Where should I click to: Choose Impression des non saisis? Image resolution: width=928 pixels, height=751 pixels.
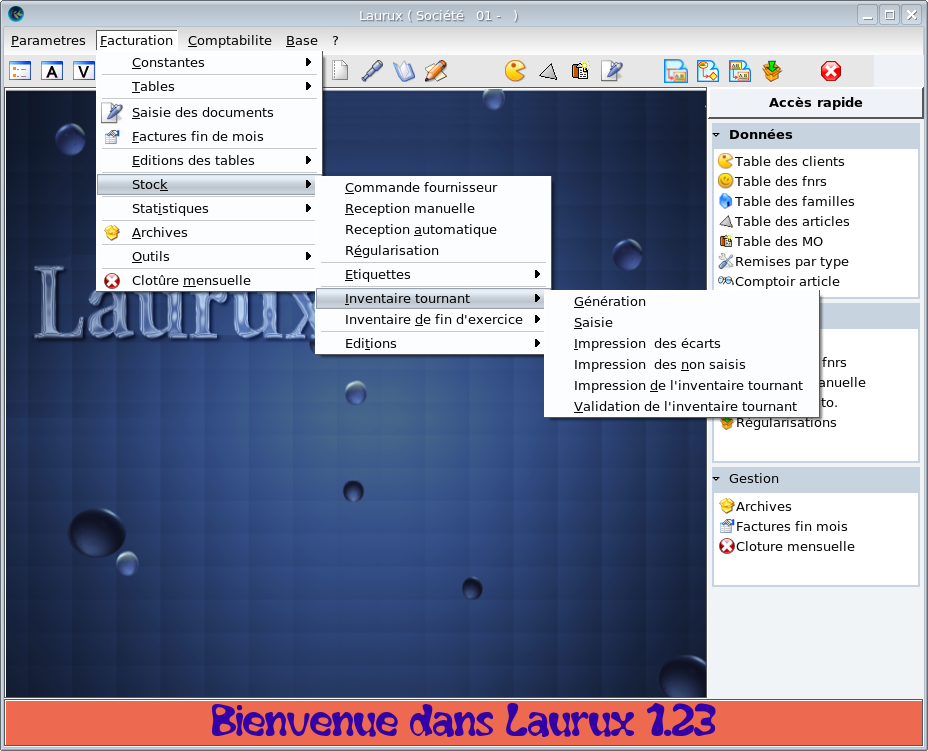[x=682, y=365]
